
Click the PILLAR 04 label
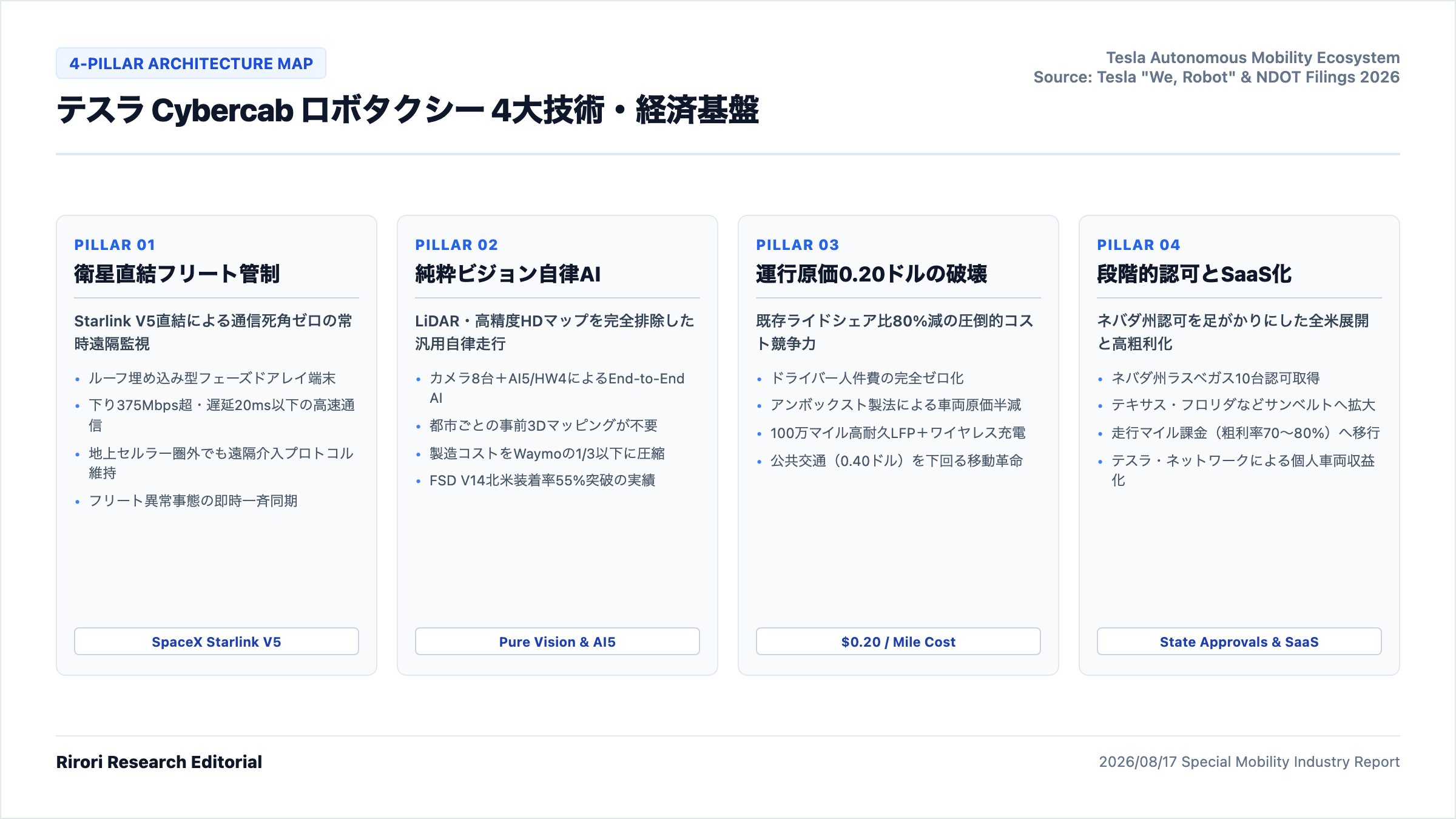click(1138, 244)
